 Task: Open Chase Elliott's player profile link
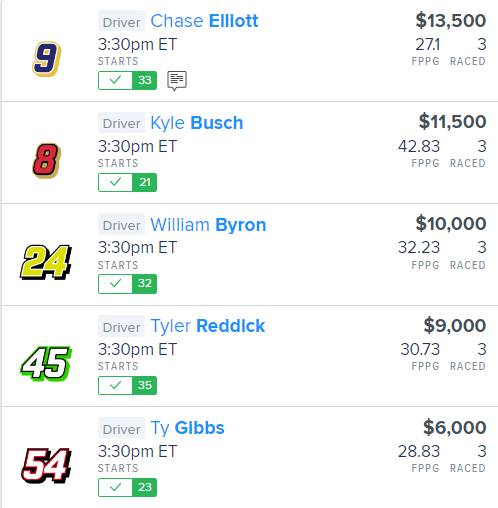coord(204,21)
